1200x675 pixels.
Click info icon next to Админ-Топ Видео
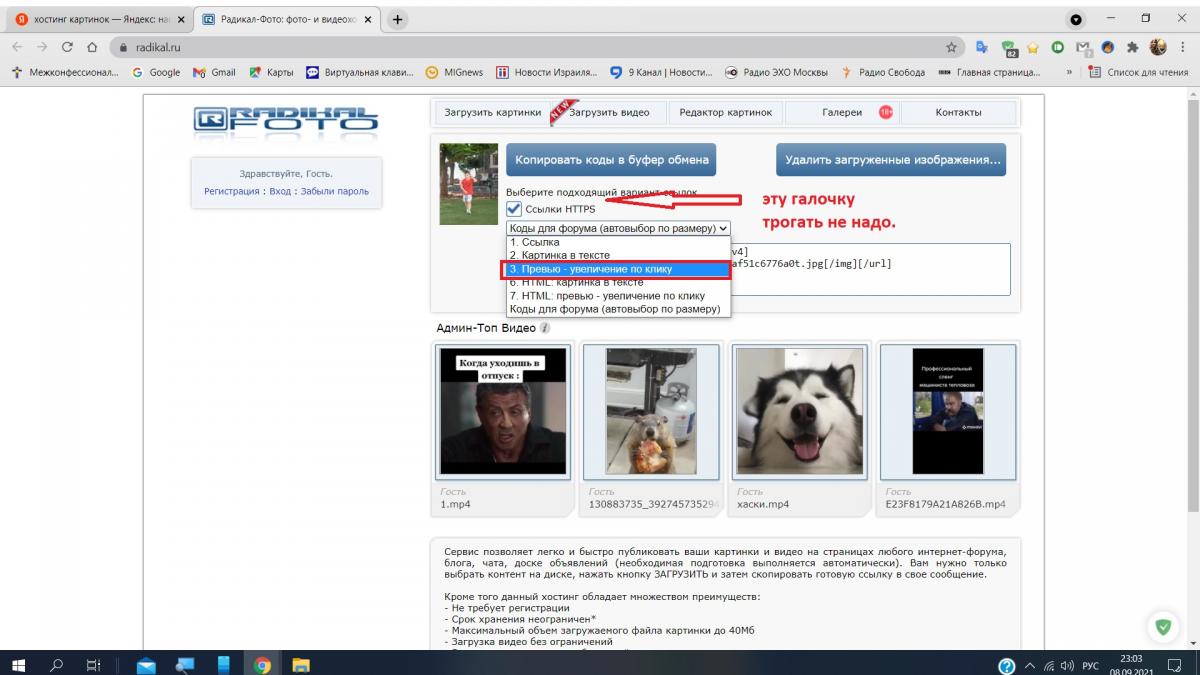click(x=545, y=328)
